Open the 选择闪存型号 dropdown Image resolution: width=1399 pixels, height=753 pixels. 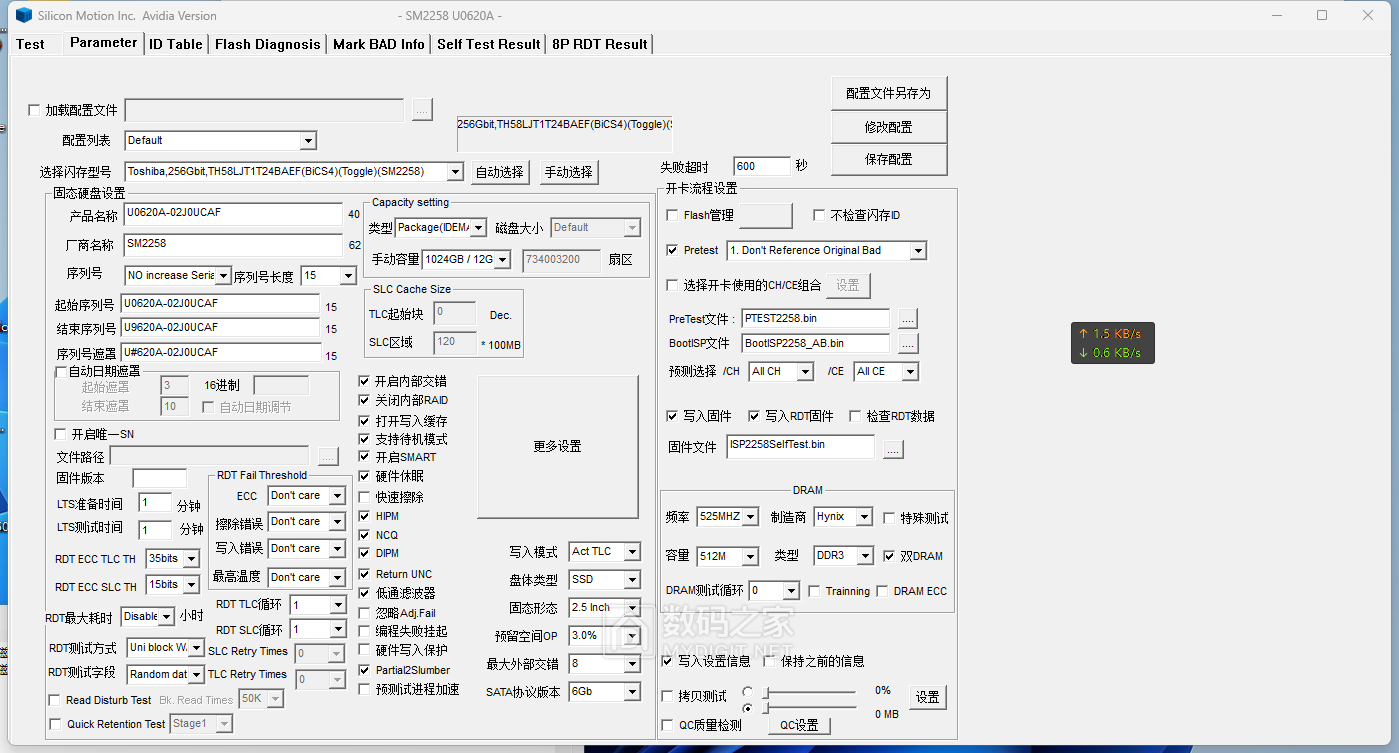[x=455, y=172]
